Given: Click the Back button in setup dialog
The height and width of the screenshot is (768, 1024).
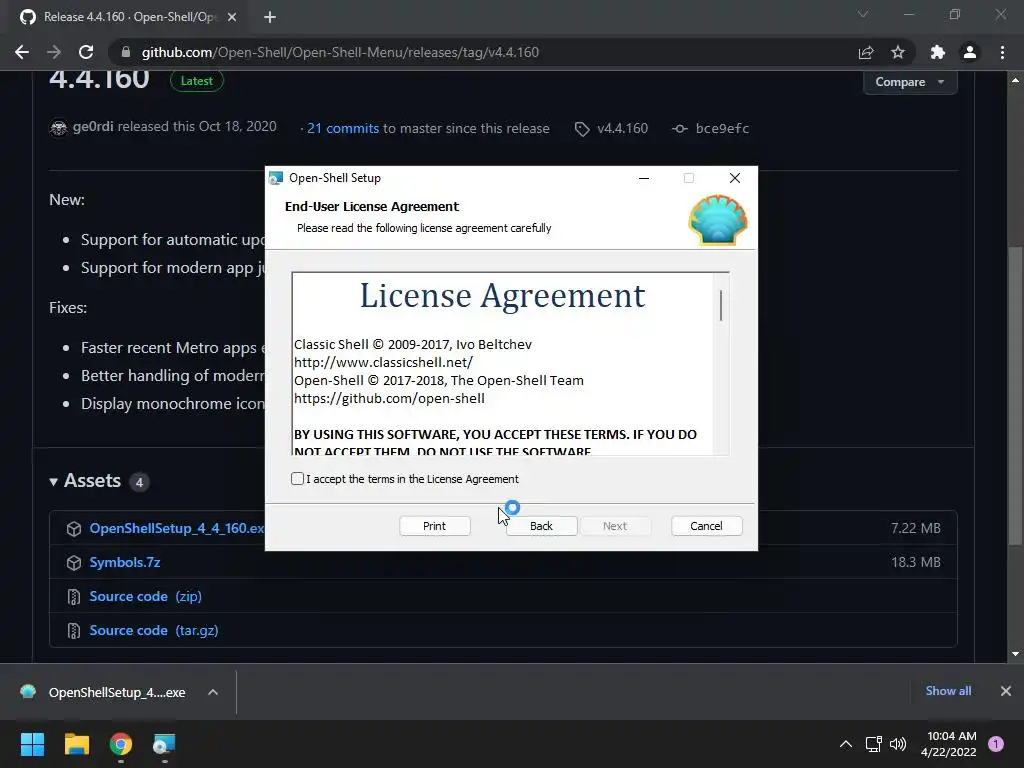Looking at the screenshot, I should click(x=541, y=526).
